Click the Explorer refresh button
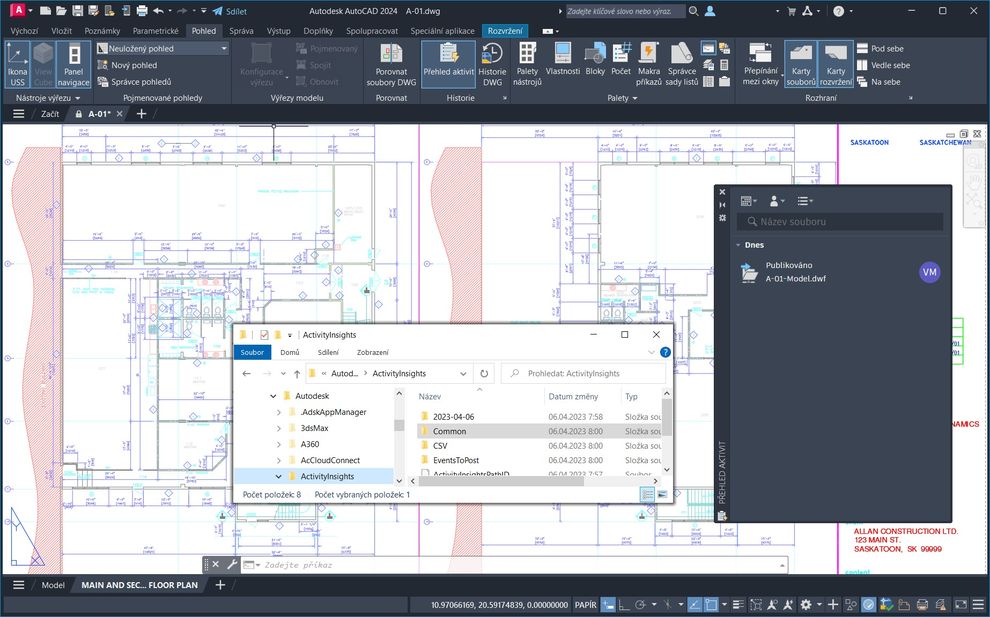This screenshot has width=990, height=617. click(484, 373)
